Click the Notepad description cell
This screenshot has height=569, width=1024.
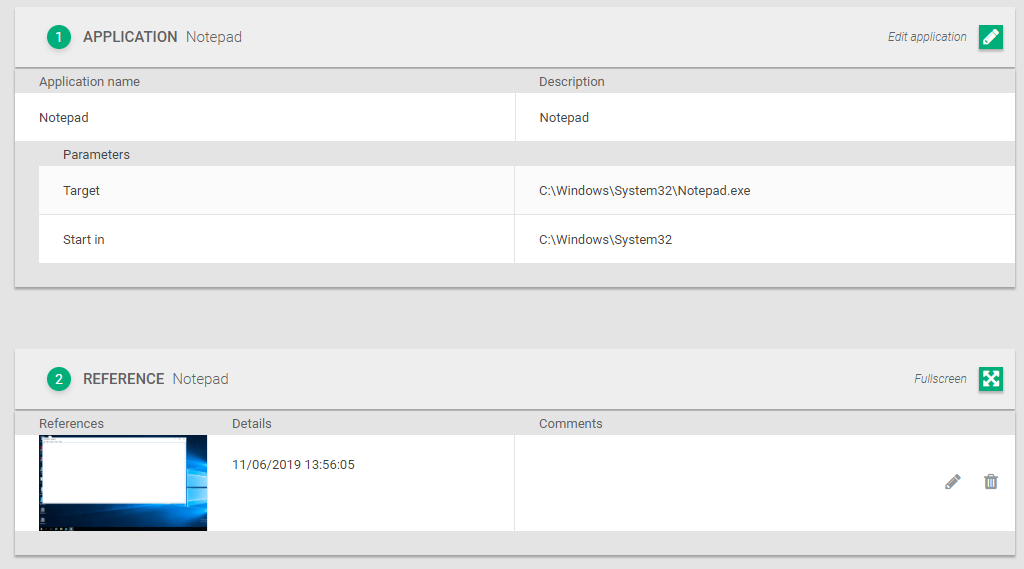(x=765, y=118)
